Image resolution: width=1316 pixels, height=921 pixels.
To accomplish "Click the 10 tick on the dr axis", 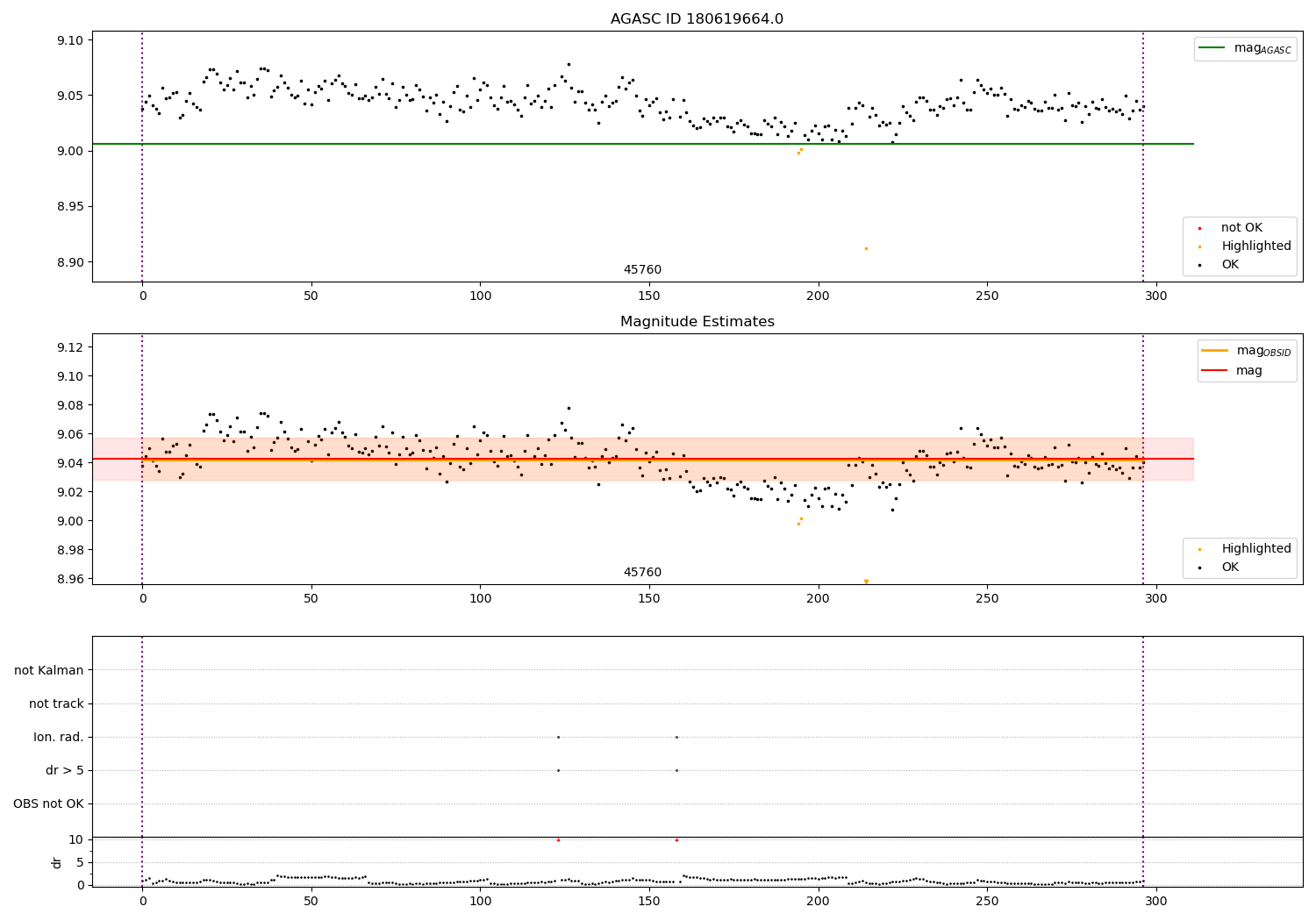I will [x=76, y=839].
